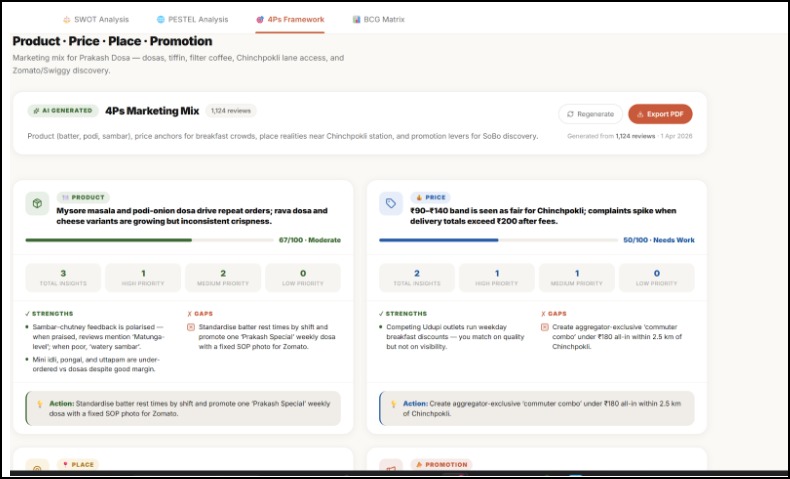This screenshot has height=479, width=790.
Task: Click the lightbulb icon in Product action box
Action: (x=40, y=404)
